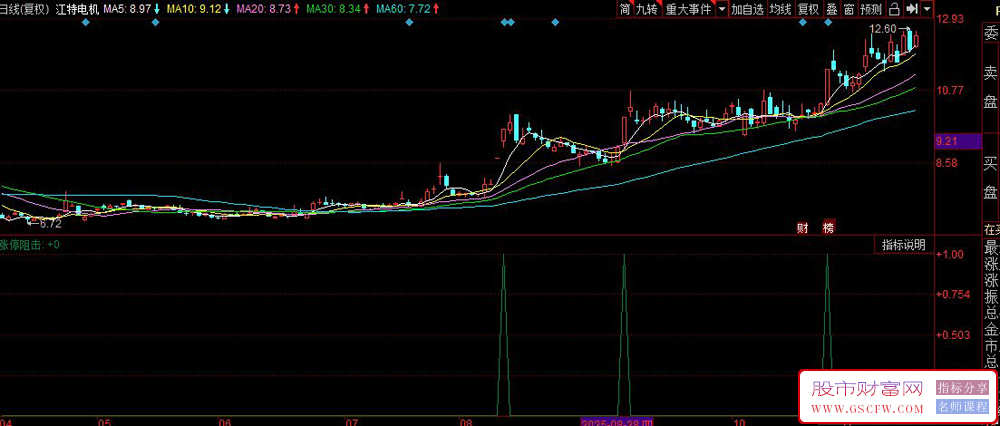Click the diamond event marker below the 叠 button
This screenshot has height=426, width=1000.
[x=828, y=23]
